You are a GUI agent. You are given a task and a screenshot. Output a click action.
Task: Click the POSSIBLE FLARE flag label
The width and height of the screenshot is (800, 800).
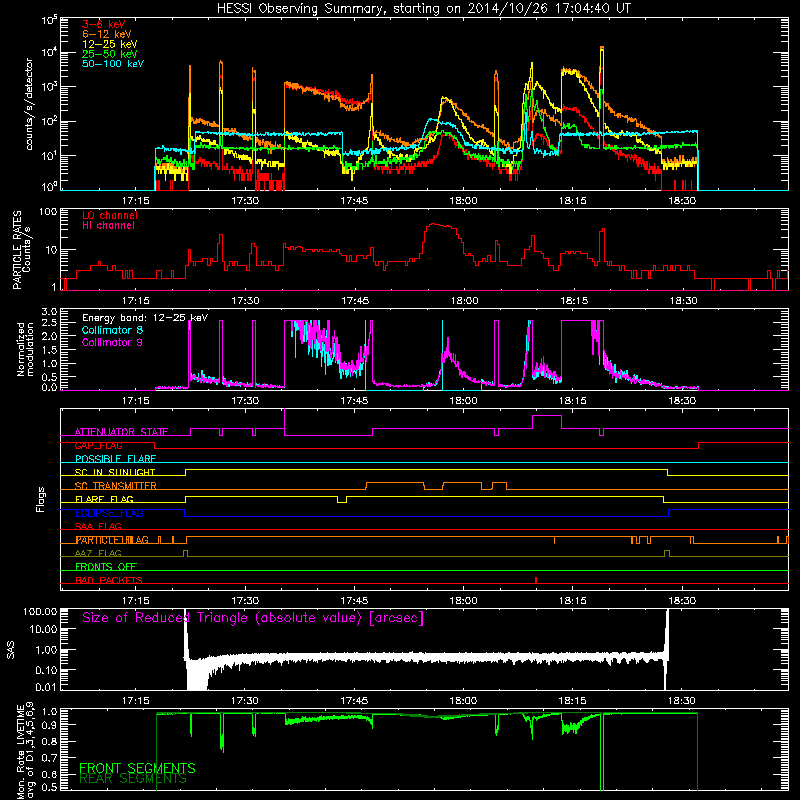pos(115,459)
